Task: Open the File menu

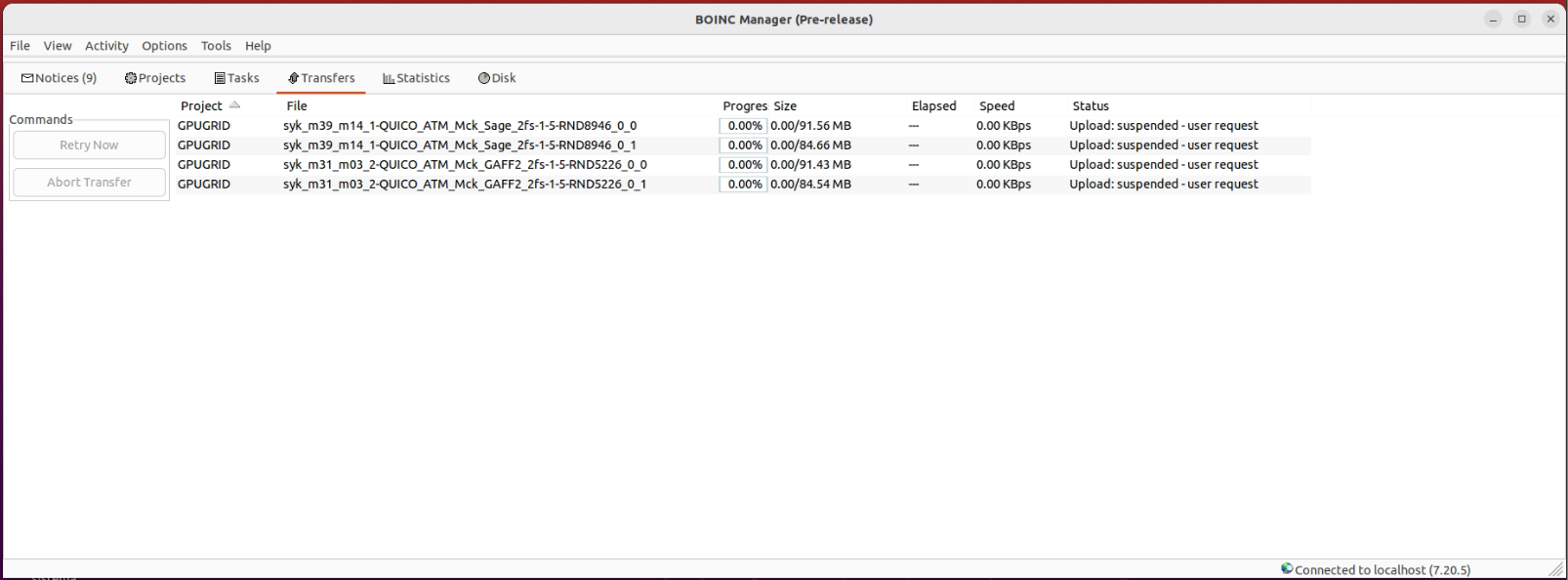Action: (20, 46)
